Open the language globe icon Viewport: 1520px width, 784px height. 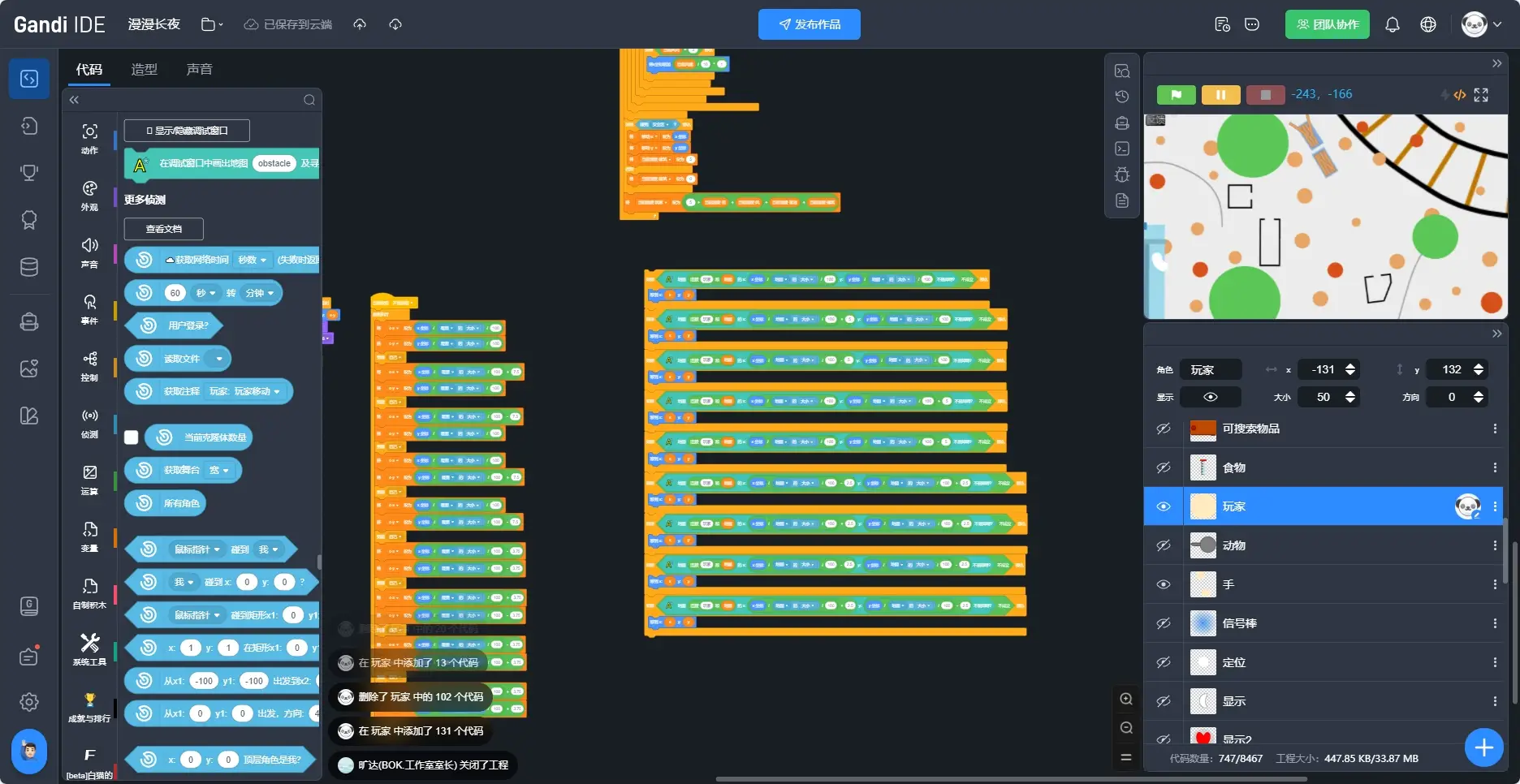(1428, 24)
